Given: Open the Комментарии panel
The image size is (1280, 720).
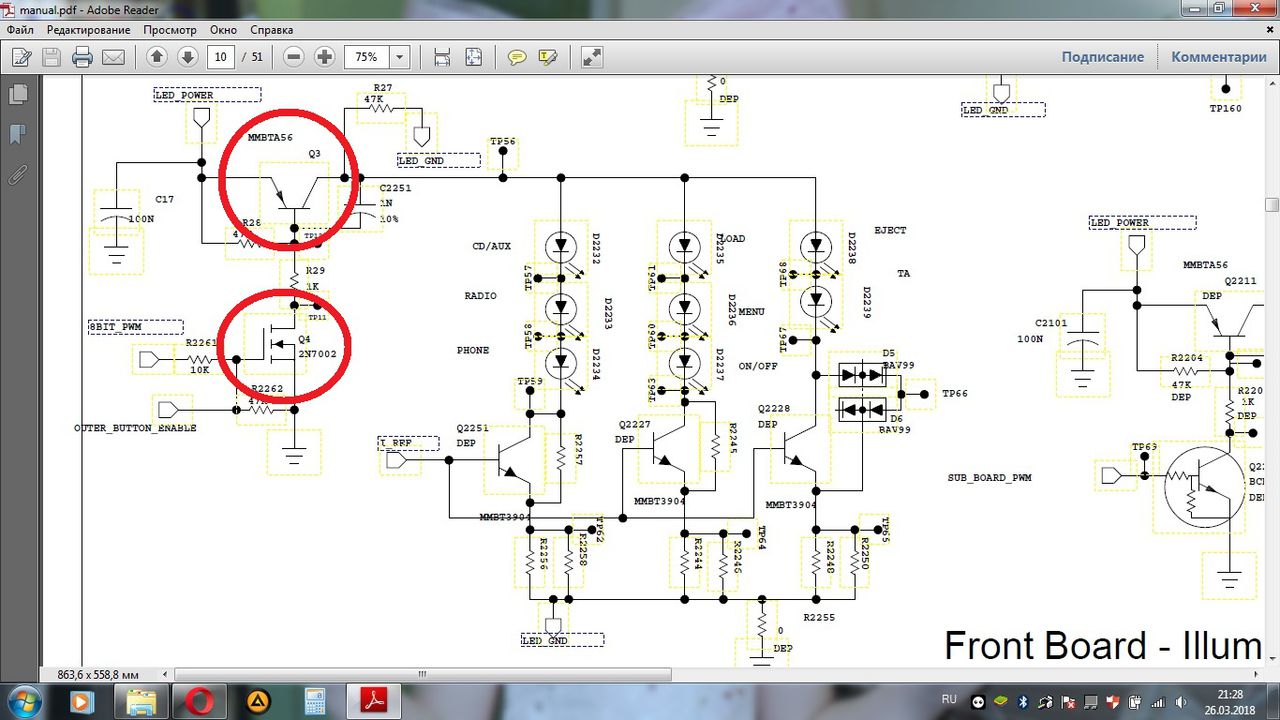Looking at the screenshot, I should (1219, 57).
